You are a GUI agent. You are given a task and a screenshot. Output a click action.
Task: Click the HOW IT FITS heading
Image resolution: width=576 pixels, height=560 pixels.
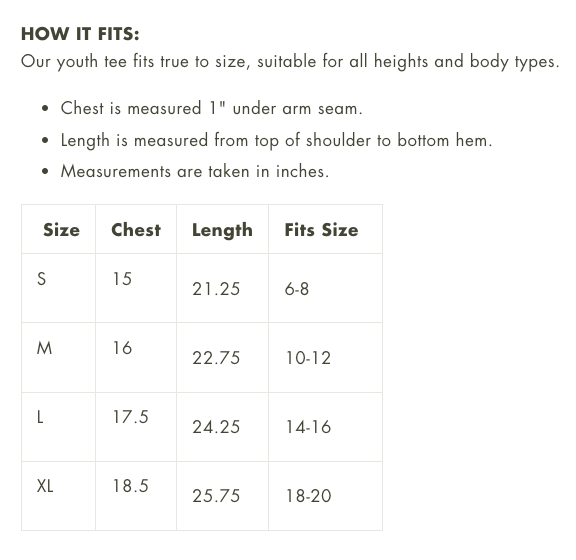pos(80,34)
